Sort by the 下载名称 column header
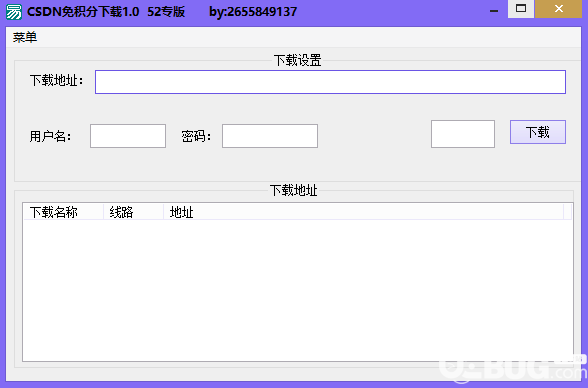 tap(63, 212)
